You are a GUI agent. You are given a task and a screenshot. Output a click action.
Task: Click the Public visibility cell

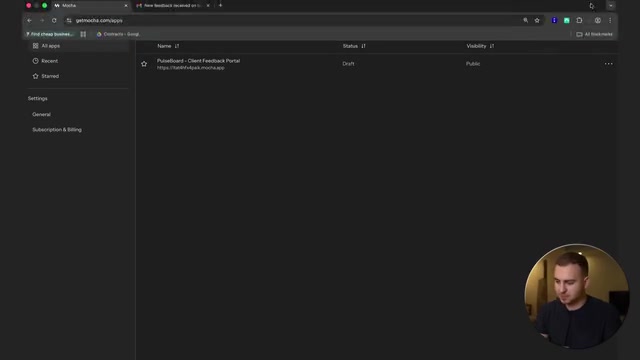click(473, 64)
